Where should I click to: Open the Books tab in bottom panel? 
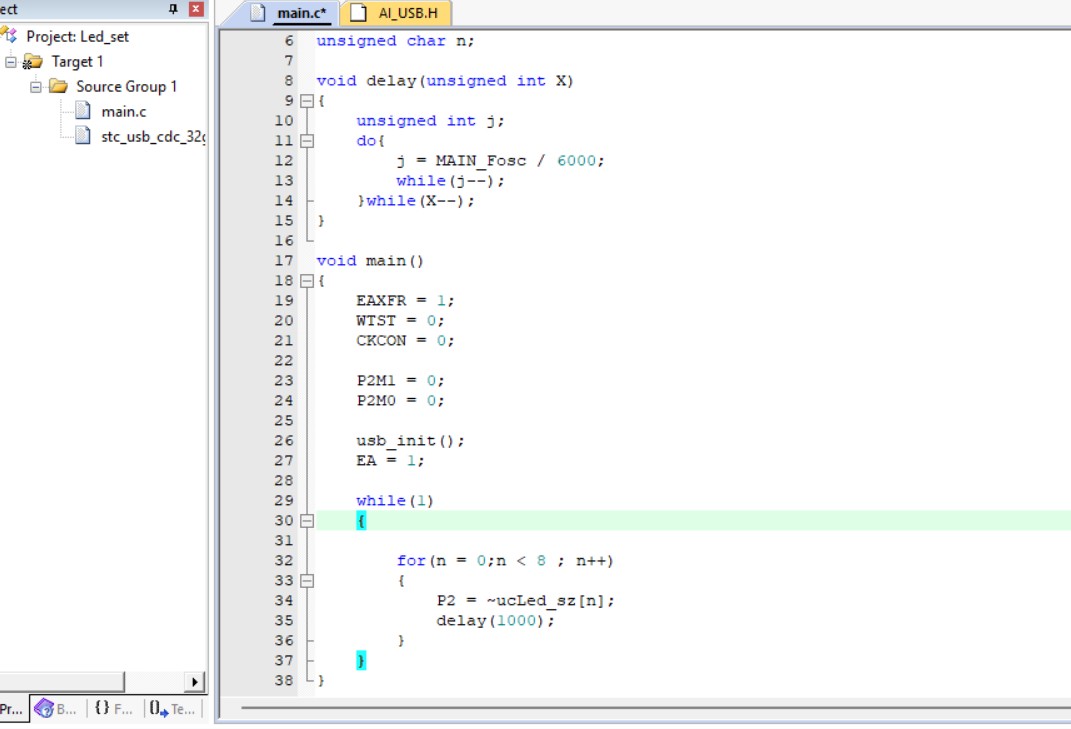click(56, 708)
